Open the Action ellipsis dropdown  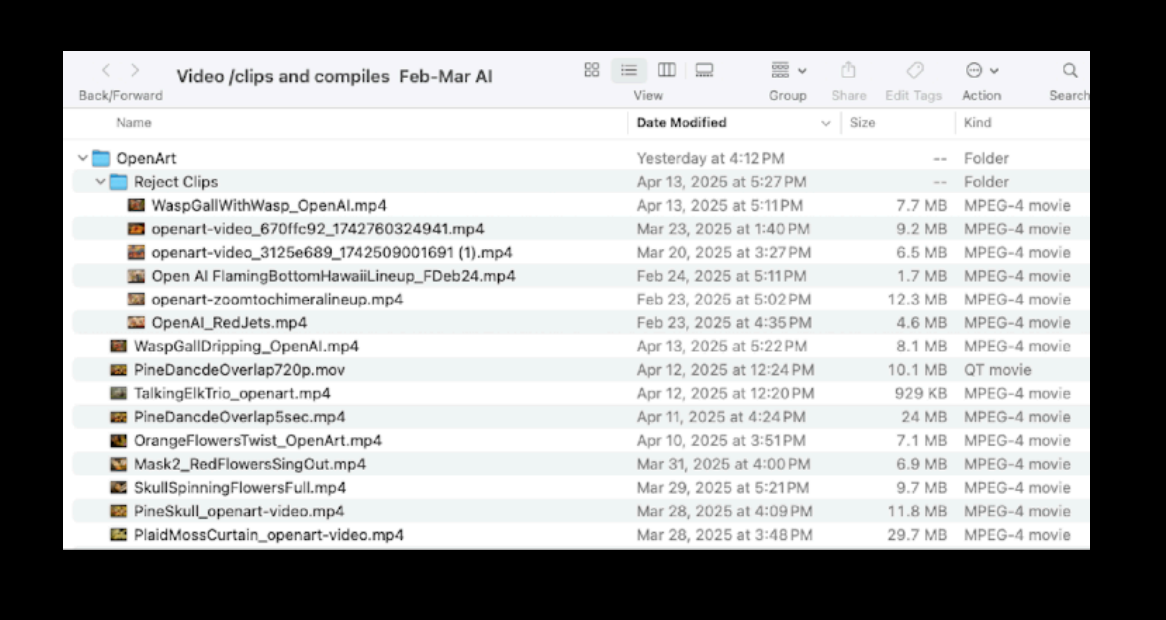(981, 70)
